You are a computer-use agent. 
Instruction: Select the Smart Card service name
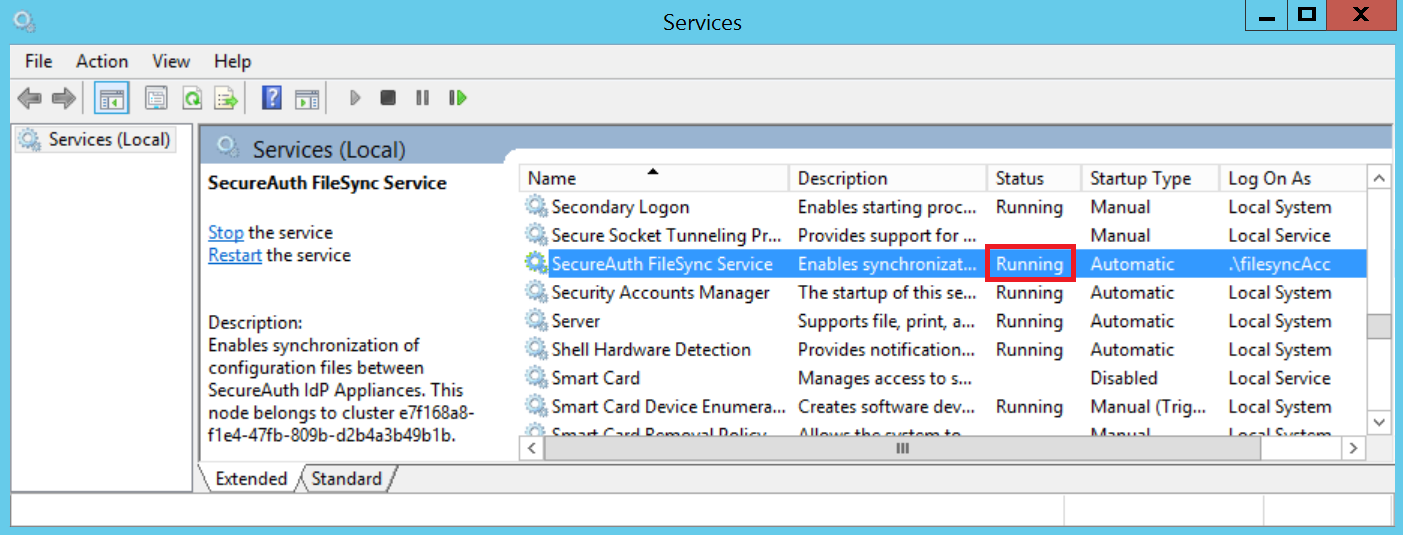(x=595, y=378)
